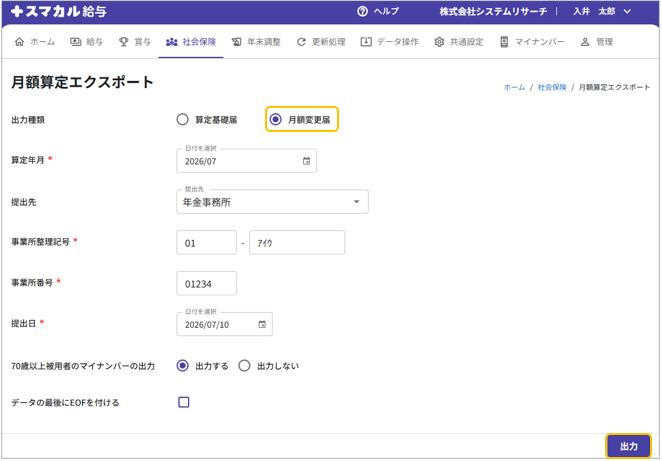Open the 更新処理 tab
Viewport: 662px width, 461px height.
click(321, 42)
